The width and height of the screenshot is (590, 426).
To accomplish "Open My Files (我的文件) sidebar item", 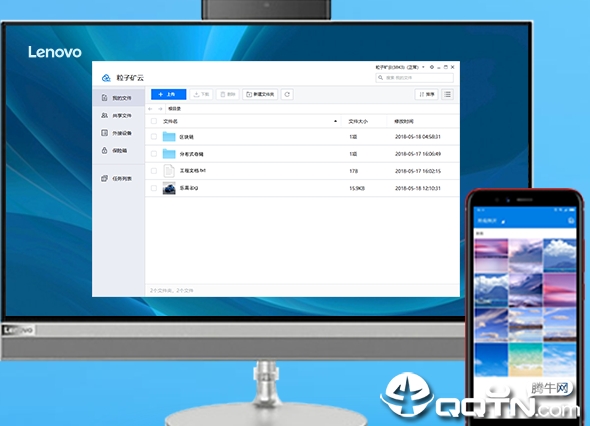I will (x=119, y=98).
